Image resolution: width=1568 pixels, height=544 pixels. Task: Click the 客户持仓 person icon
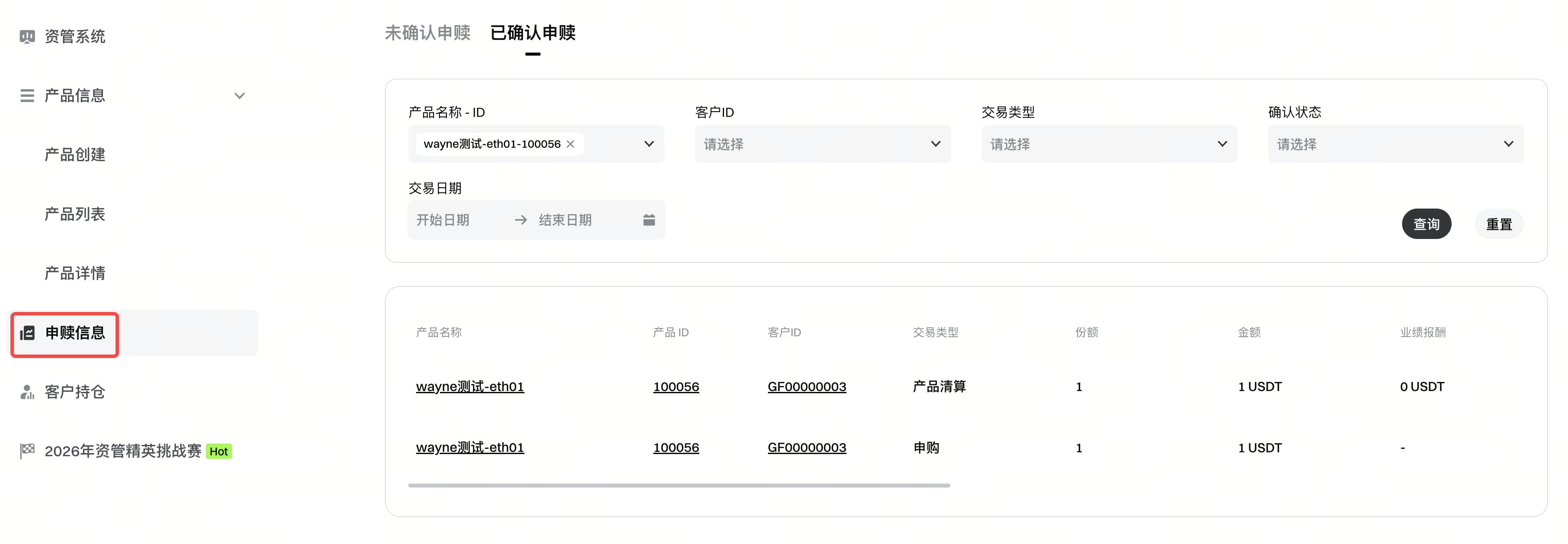pos(27,391)
